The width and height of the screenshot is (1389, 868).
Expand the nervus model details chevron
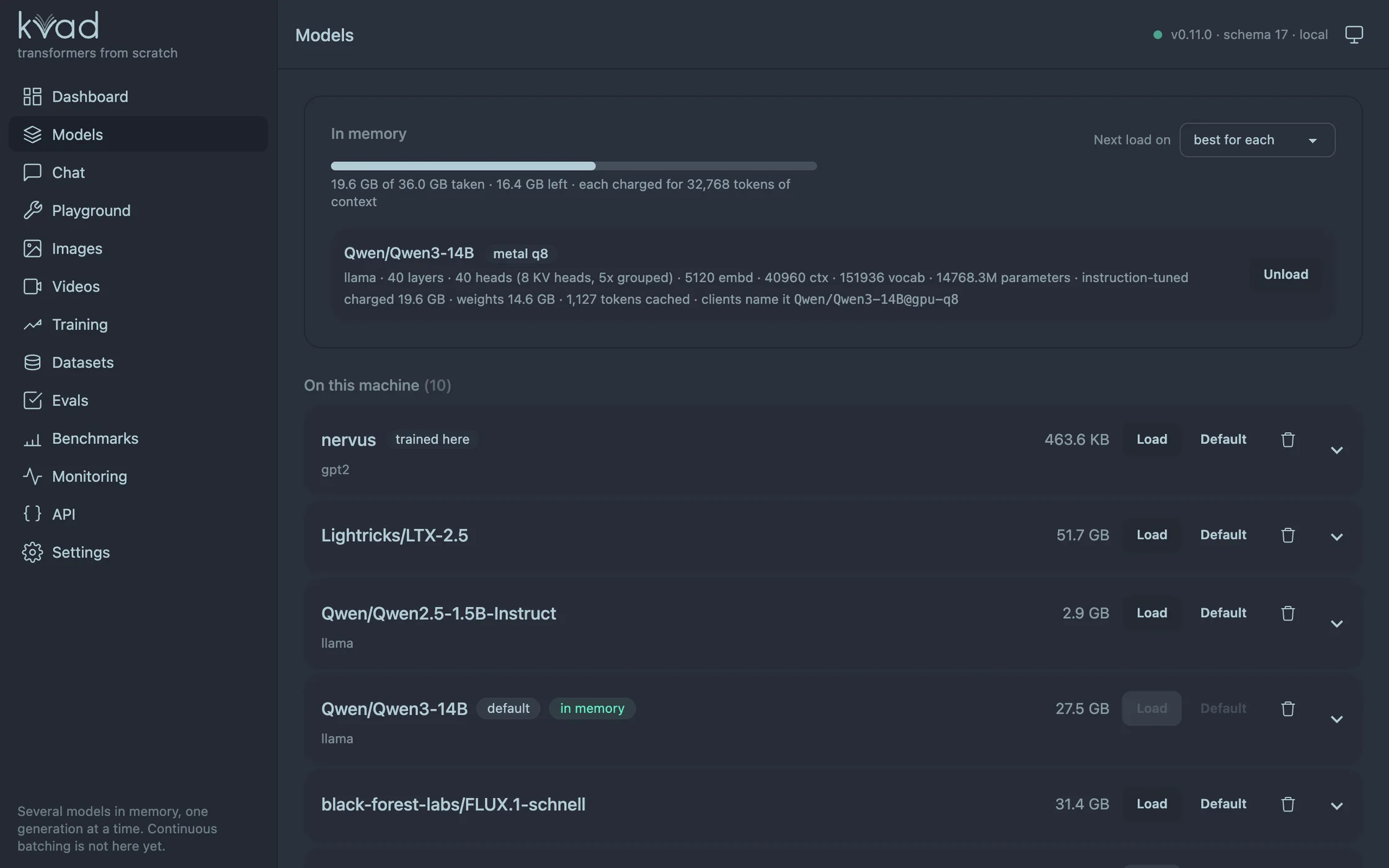1336,450
